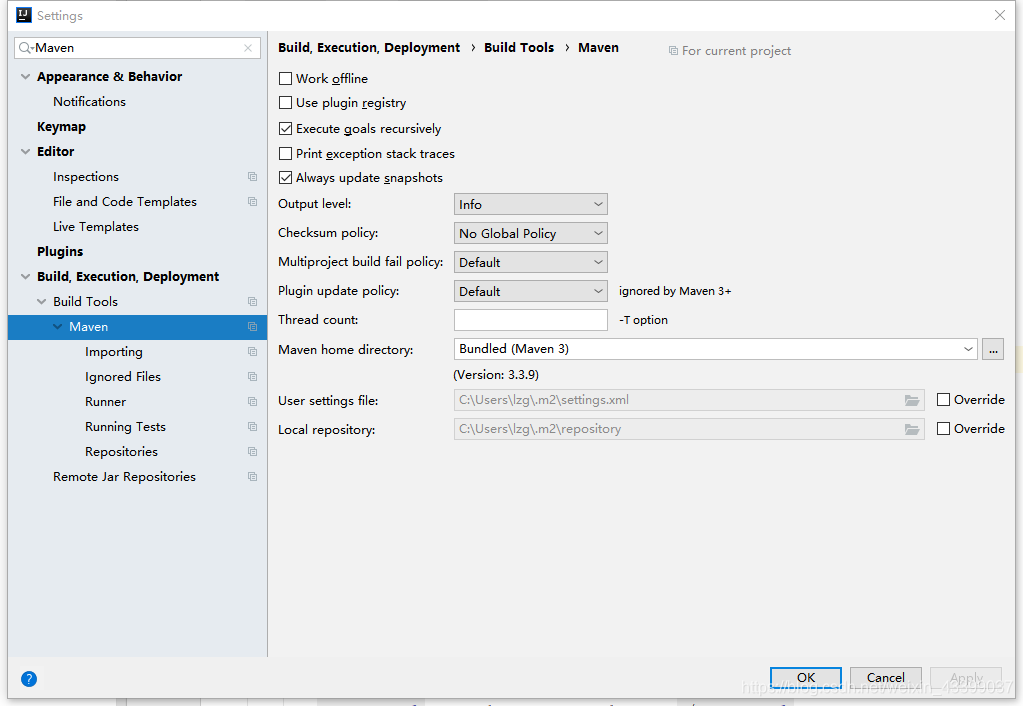This screenshot has height=706, width=1023.
Task: Click the project-level icon beside Runner
Action: 252,402
